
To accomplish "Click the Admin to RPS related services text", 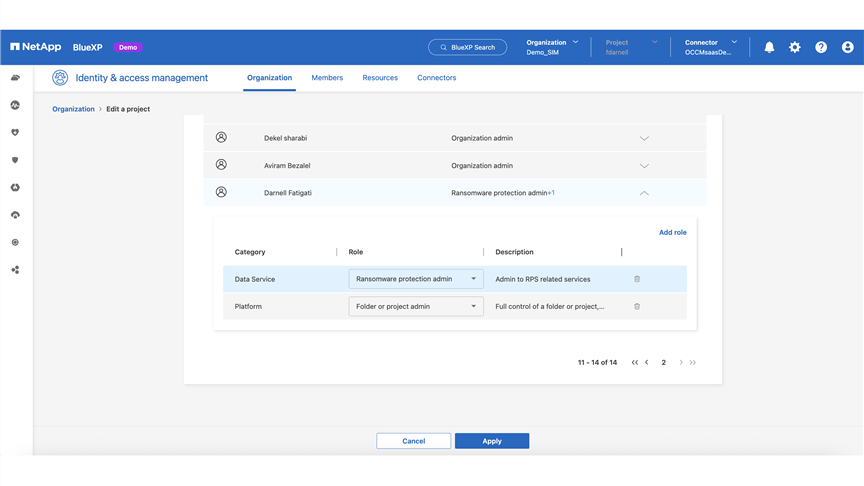I will point(543,279).
